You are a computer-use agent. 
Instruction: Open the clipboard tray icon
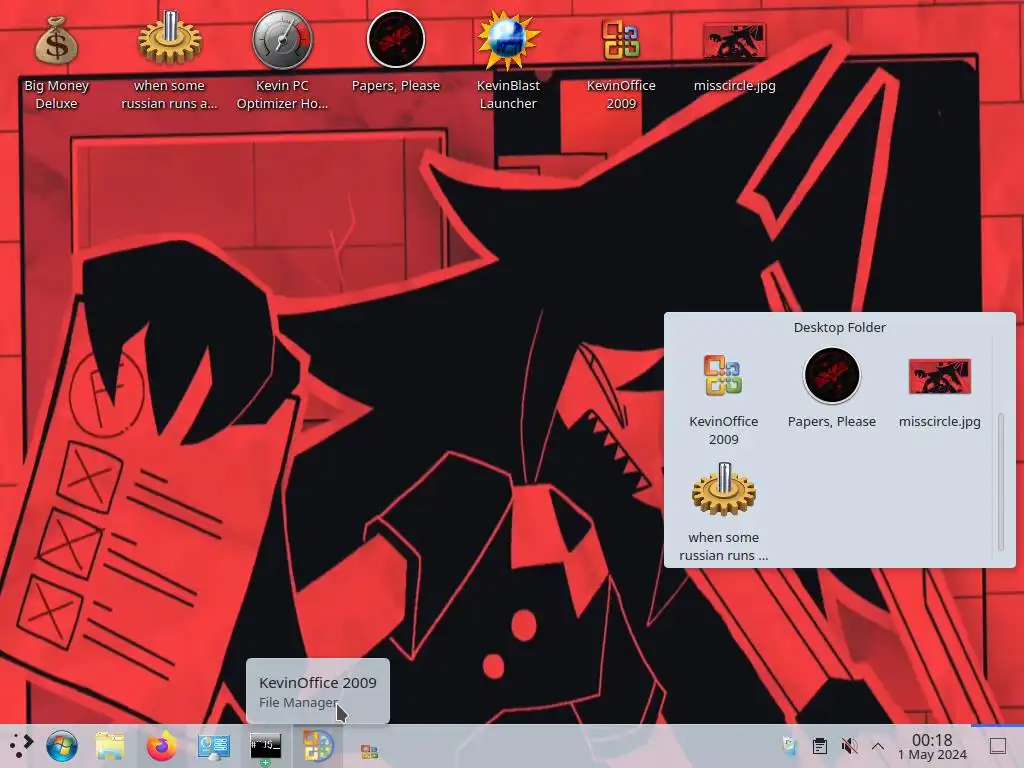coord(820,746)
